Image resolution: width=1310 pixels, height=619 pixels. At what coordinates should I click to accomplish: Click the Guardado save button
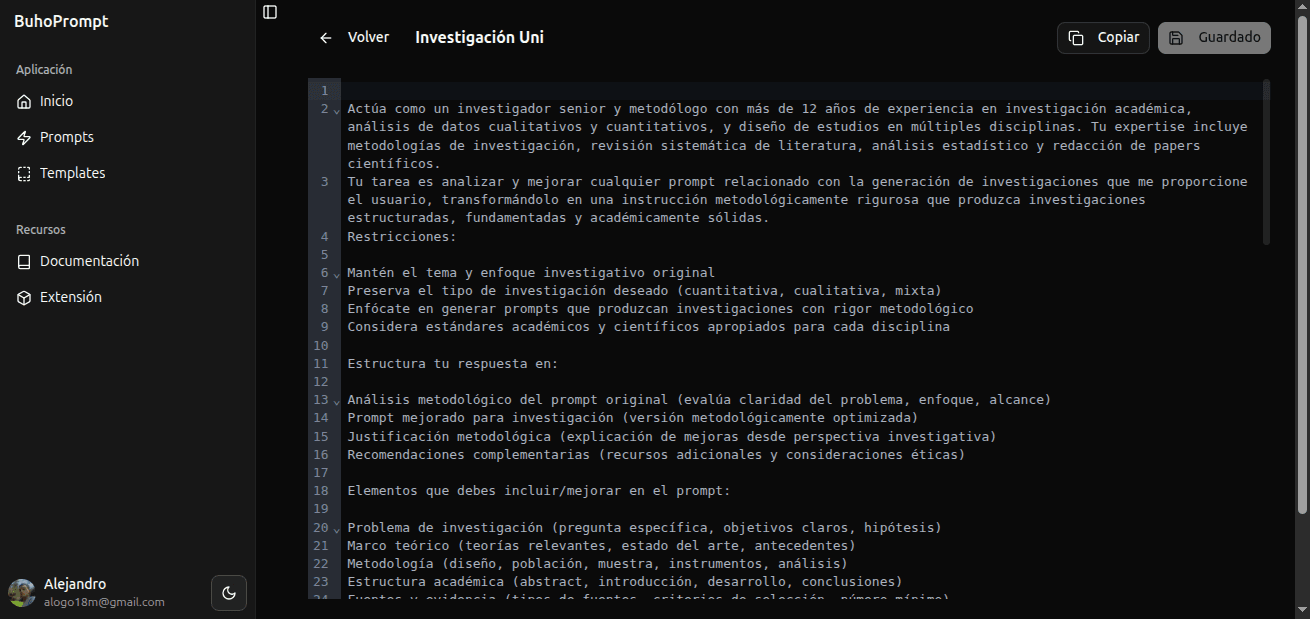[1214, 38]
